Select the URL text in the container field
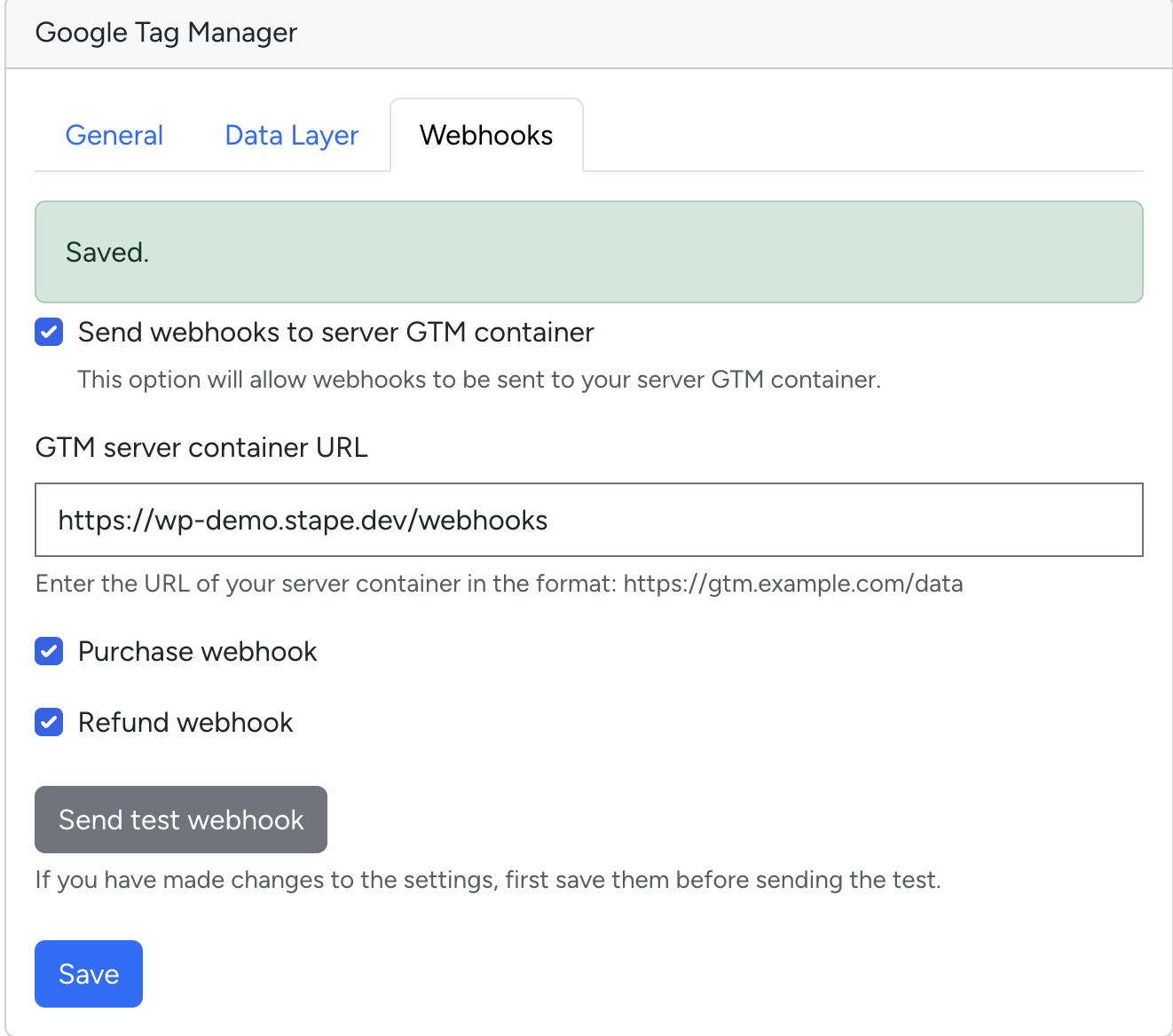1173x1036 pixels. [x=303, y=521]
